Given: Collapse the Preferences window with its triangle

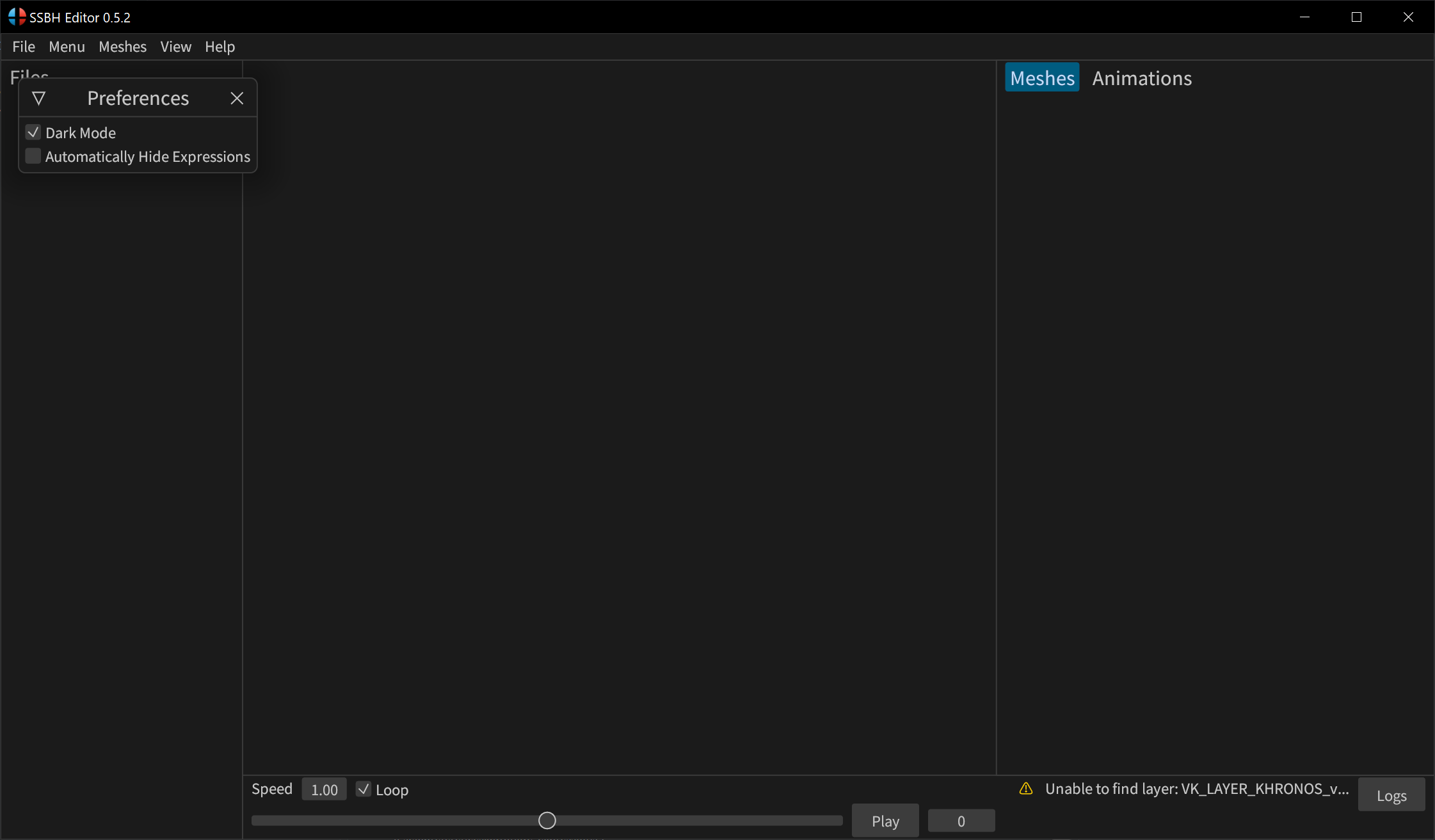Looking at the screenshot, I should point(39,98).
